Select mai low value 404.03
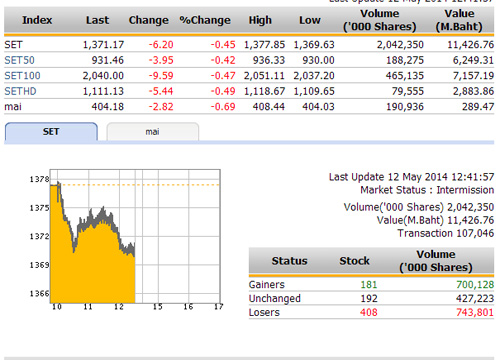500x360 pixels. tap(318, 107)
